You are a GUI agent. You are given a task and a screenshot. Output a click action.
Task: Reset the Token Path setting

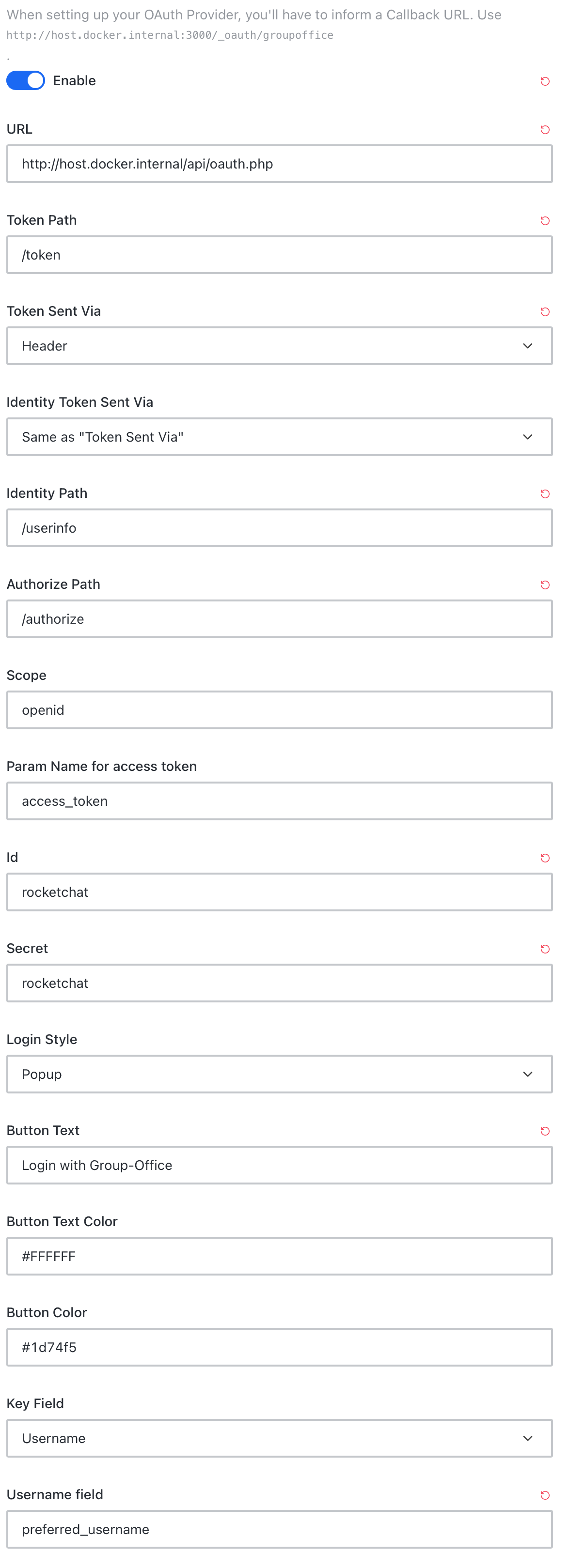(x=545, y=220)
